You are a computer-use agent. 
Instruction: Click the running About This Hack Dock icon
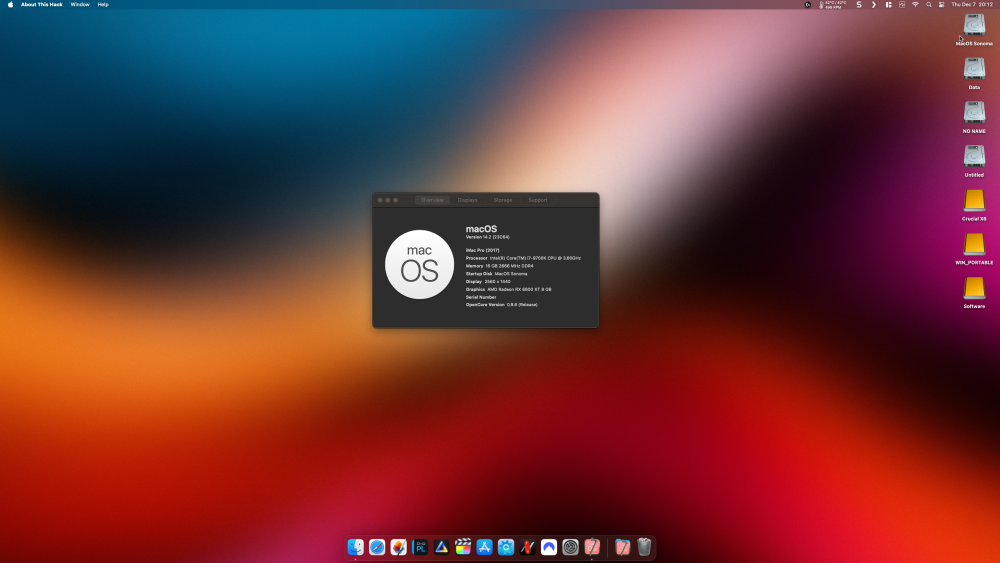[x=592, y=547]
